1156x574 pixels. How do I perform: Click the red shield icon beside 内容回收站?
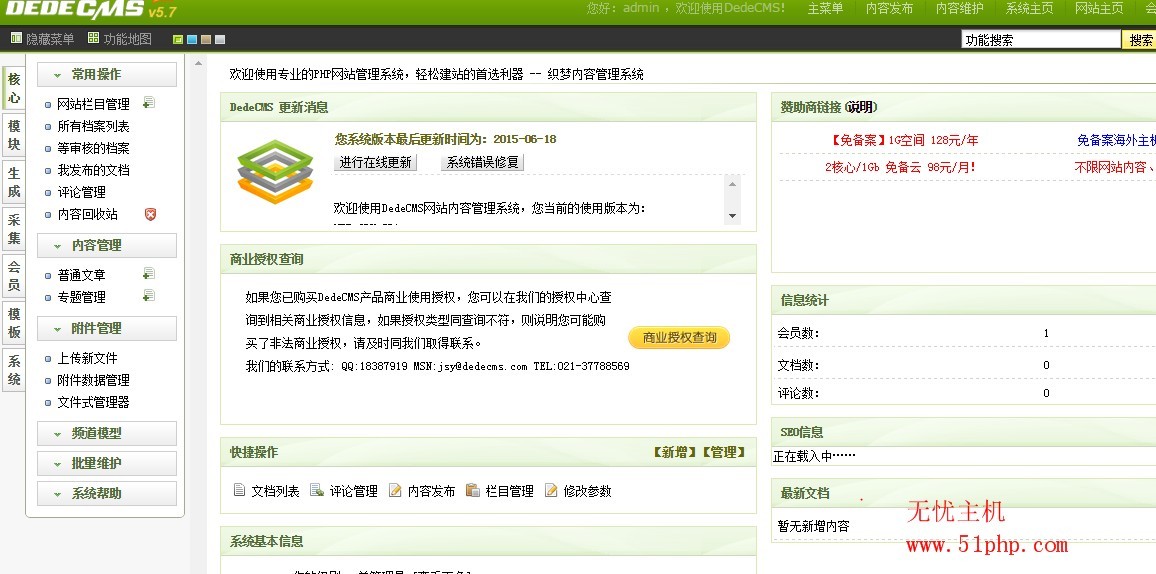(x=150, y=214)
